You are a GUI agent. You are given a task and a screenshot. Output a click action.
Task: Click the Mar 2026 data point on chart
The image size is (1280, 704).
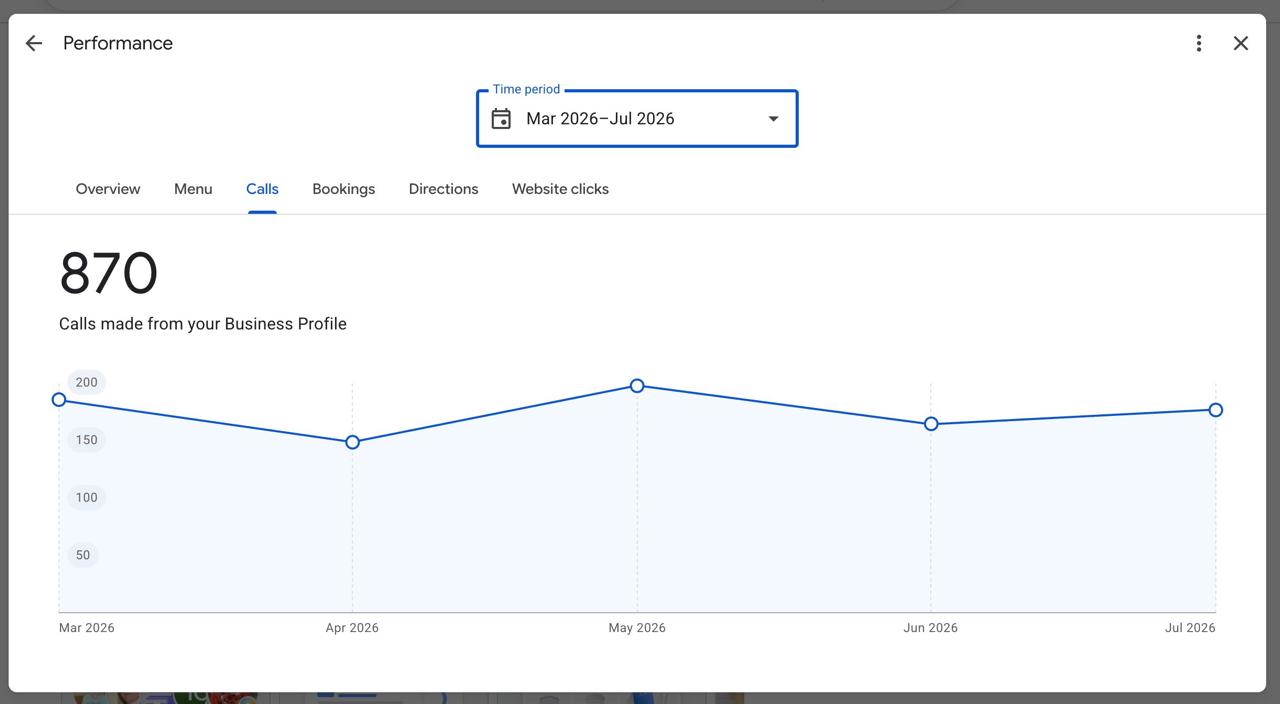tap(59, 400)
